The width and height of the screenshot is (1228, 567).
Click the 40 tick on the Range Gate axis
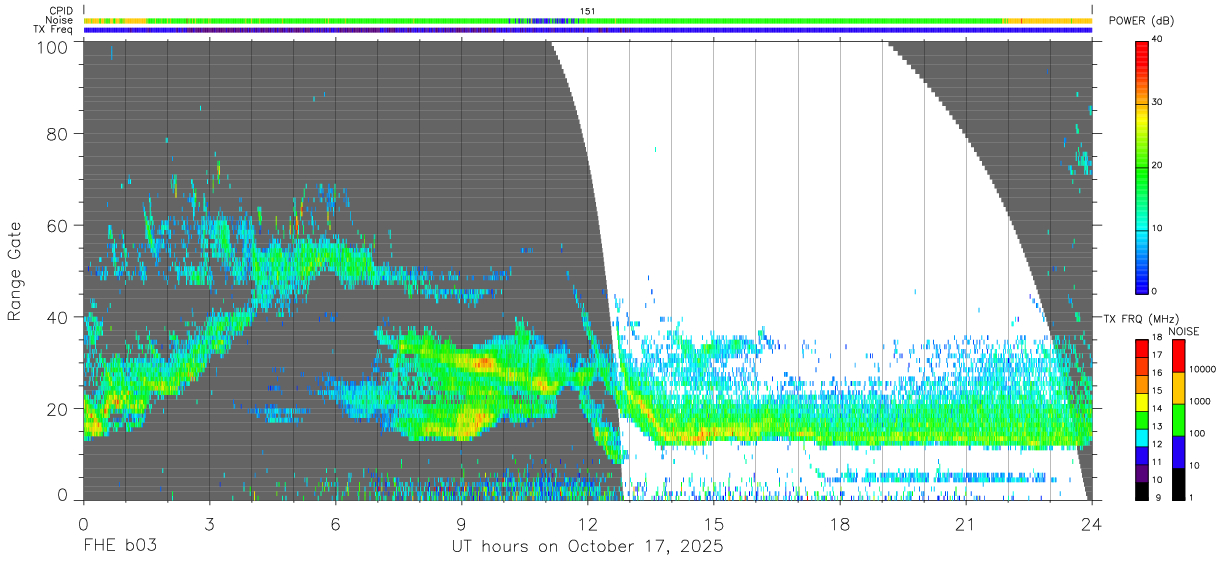[x=59, y=317]
